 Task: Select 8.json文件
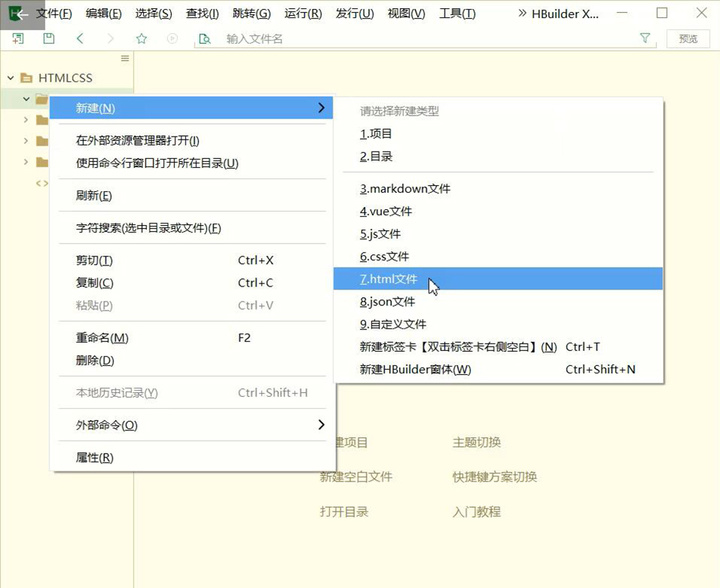tap(498, 302)
